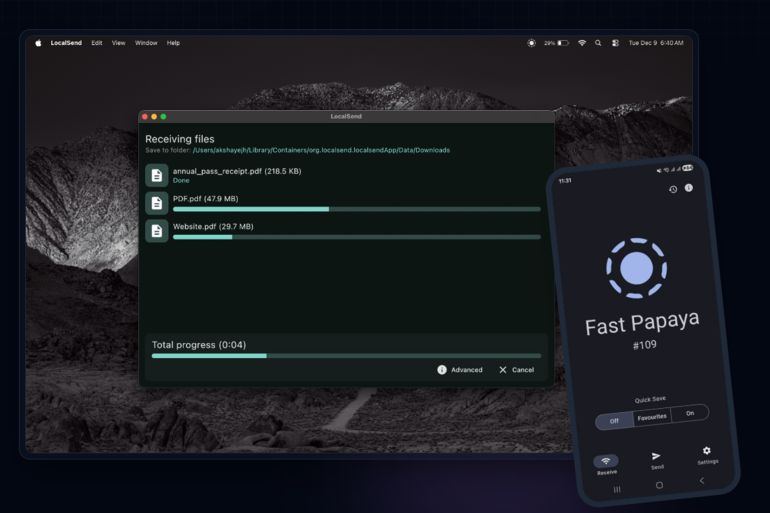
Task: Open the View menu
Action: (x=118, y=43)
